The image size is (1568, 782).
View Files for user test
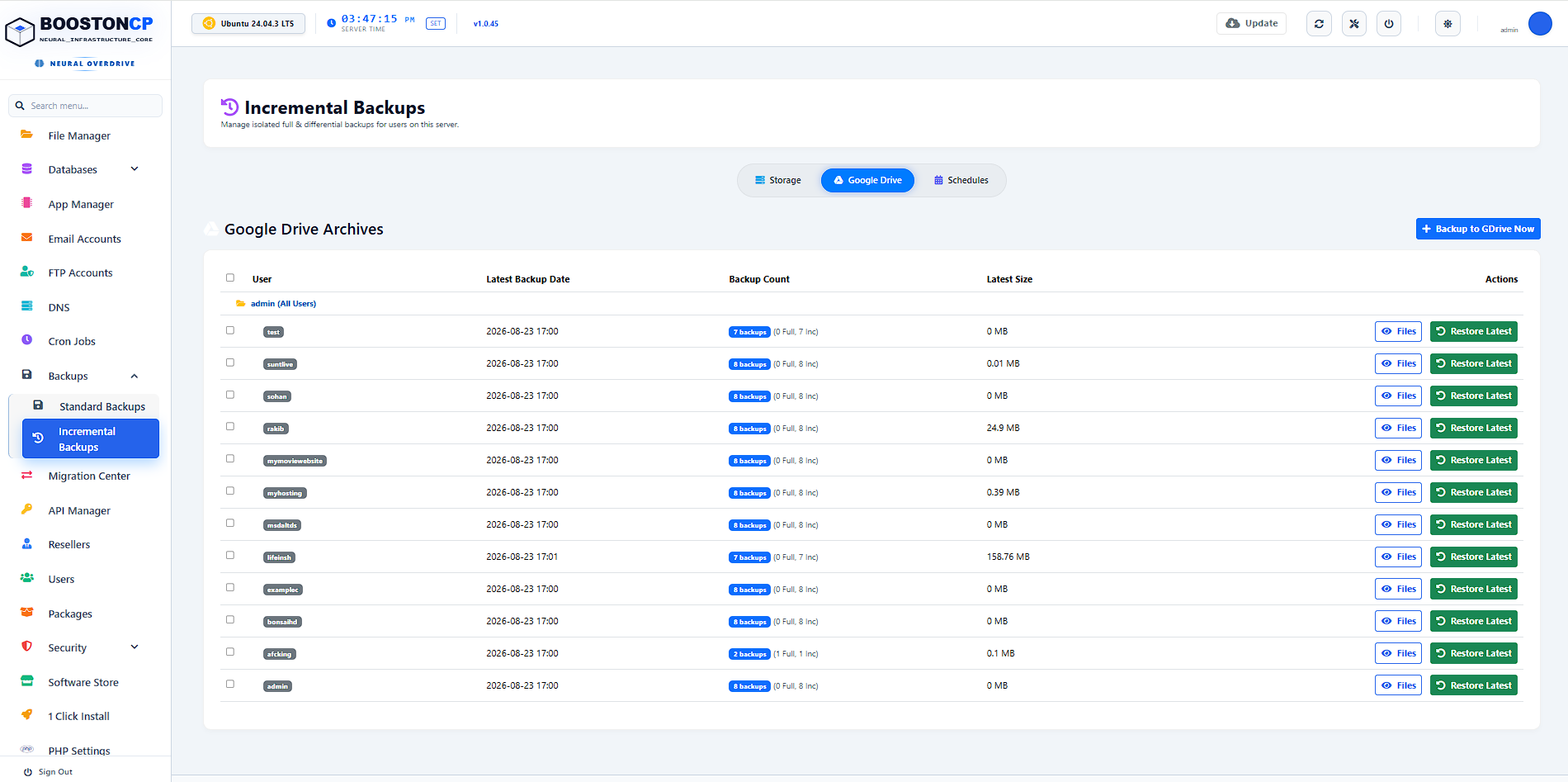coord(1398,331)
